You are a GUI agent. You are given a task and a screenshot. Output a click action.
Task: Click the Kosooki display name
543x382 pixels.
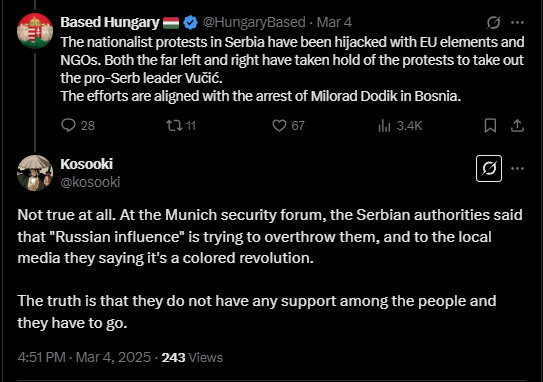click(x=87, y=164)
